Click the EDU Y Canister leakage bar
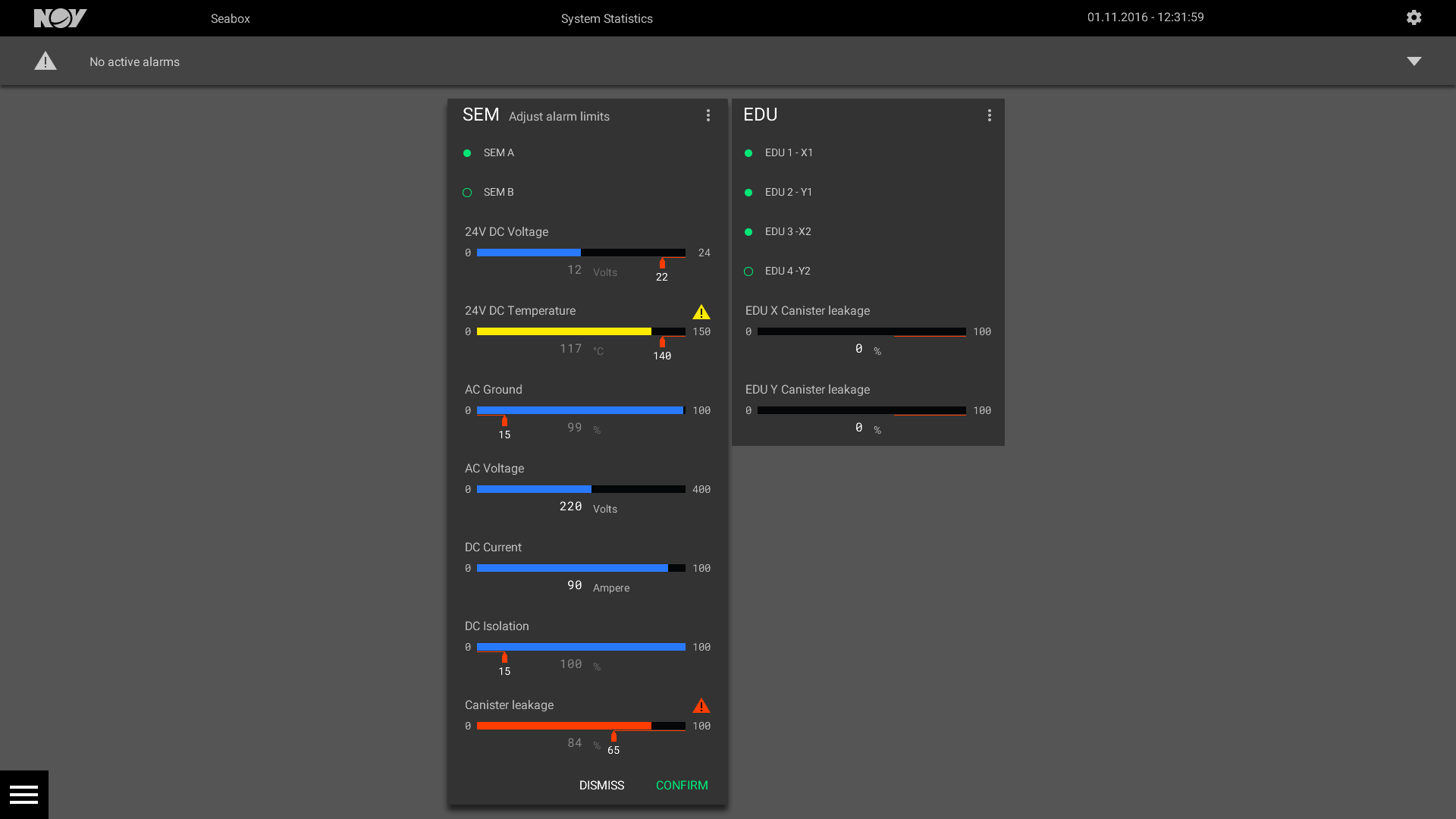 coord(861,410)
